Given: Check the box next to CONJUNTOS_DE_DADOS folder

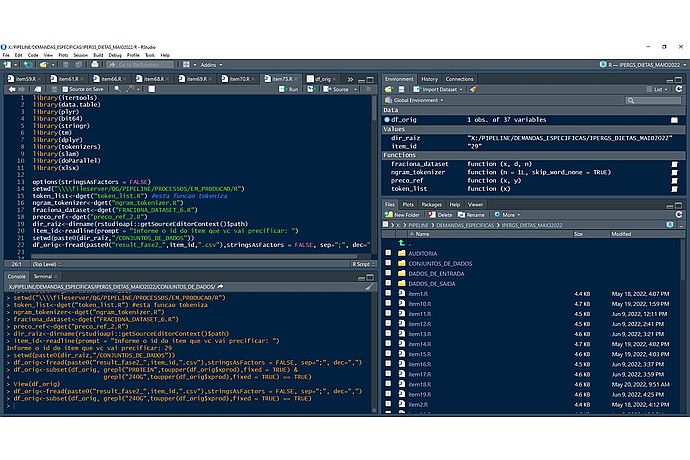Looking at the screenshot, I should 388,263.
